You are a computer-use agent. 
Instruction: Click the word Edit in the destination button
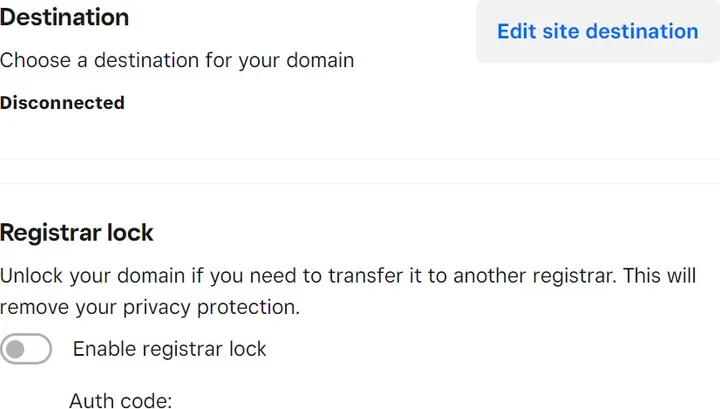[x=517, y=31]
